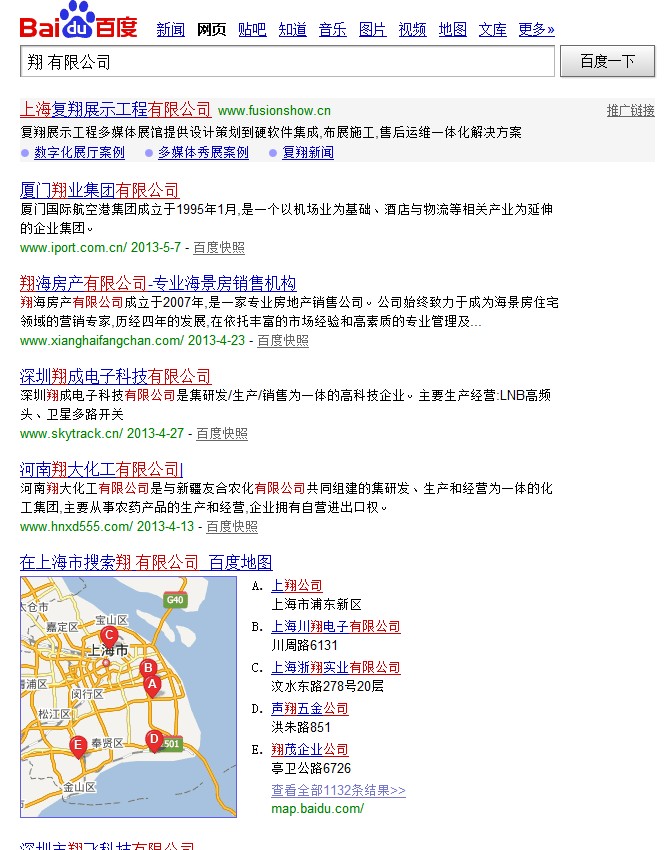The image size is (667, 850).
Task: Click map marker A
Action: click(152, 686)
